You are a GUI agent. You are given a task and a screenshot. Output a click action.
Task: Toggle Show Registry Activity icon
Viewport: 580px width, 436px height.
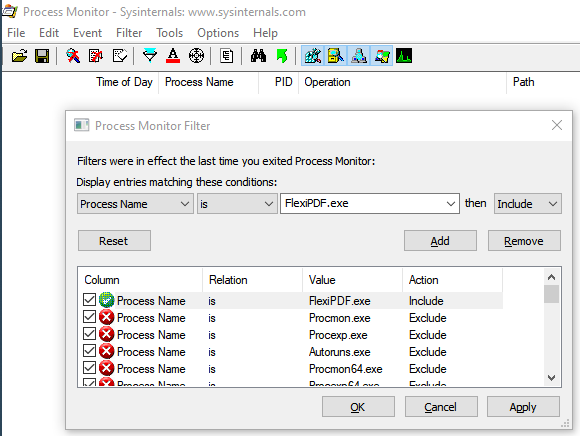(313, 56)
